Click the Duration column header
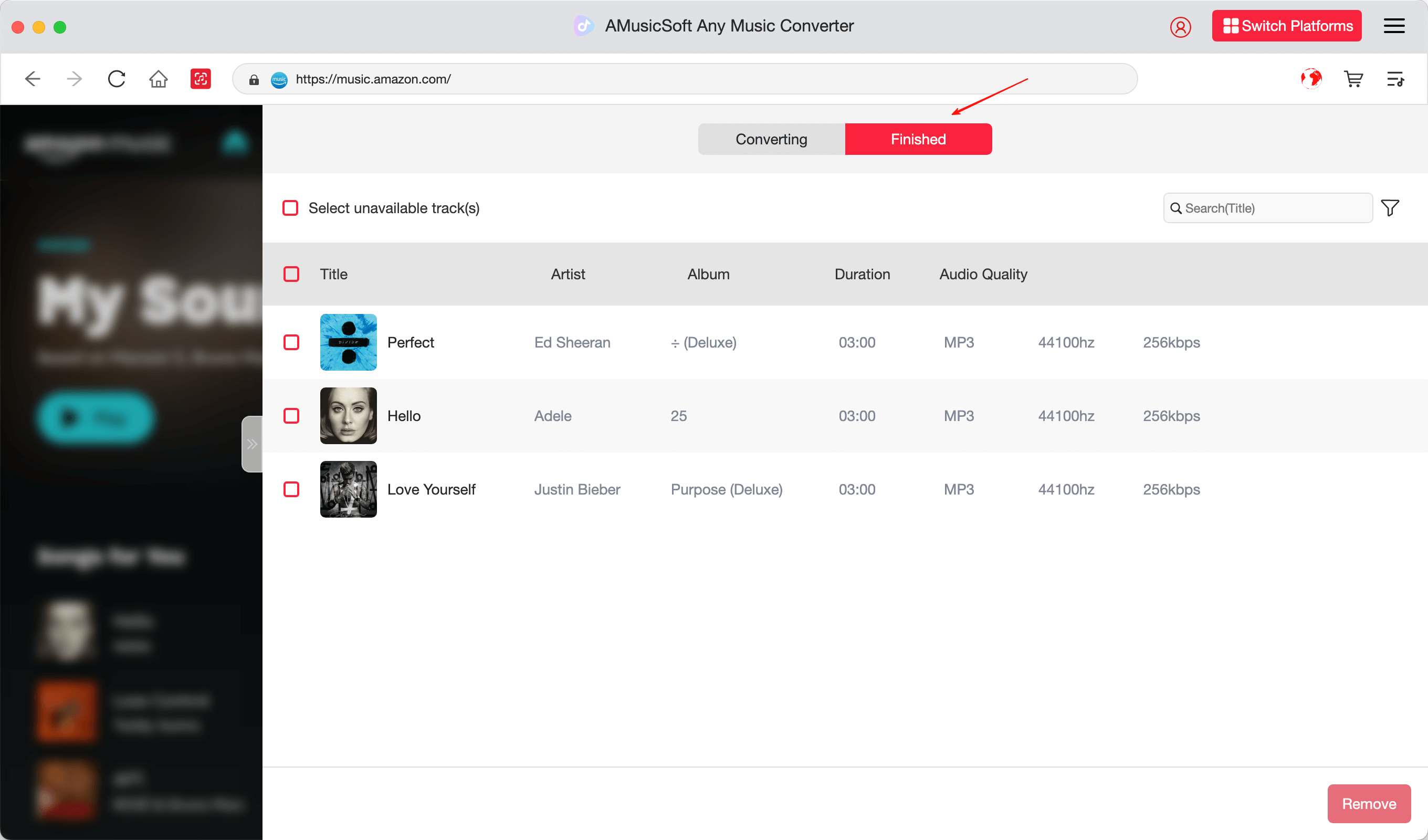The height and width of the screenshot is (840, 1428). (x=862, y=275)
